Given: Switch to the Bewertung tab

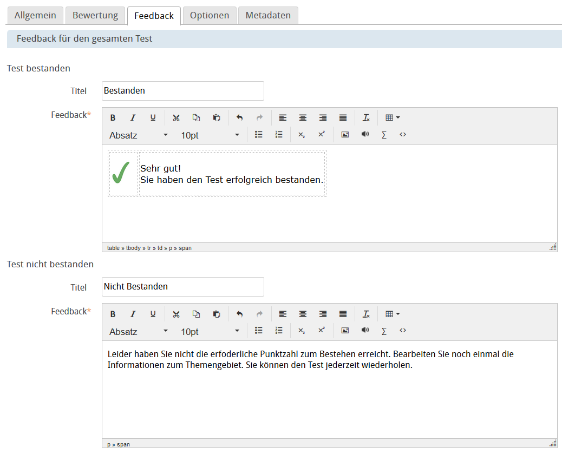Looking at the screenshot, I should (x=95, y=15).
